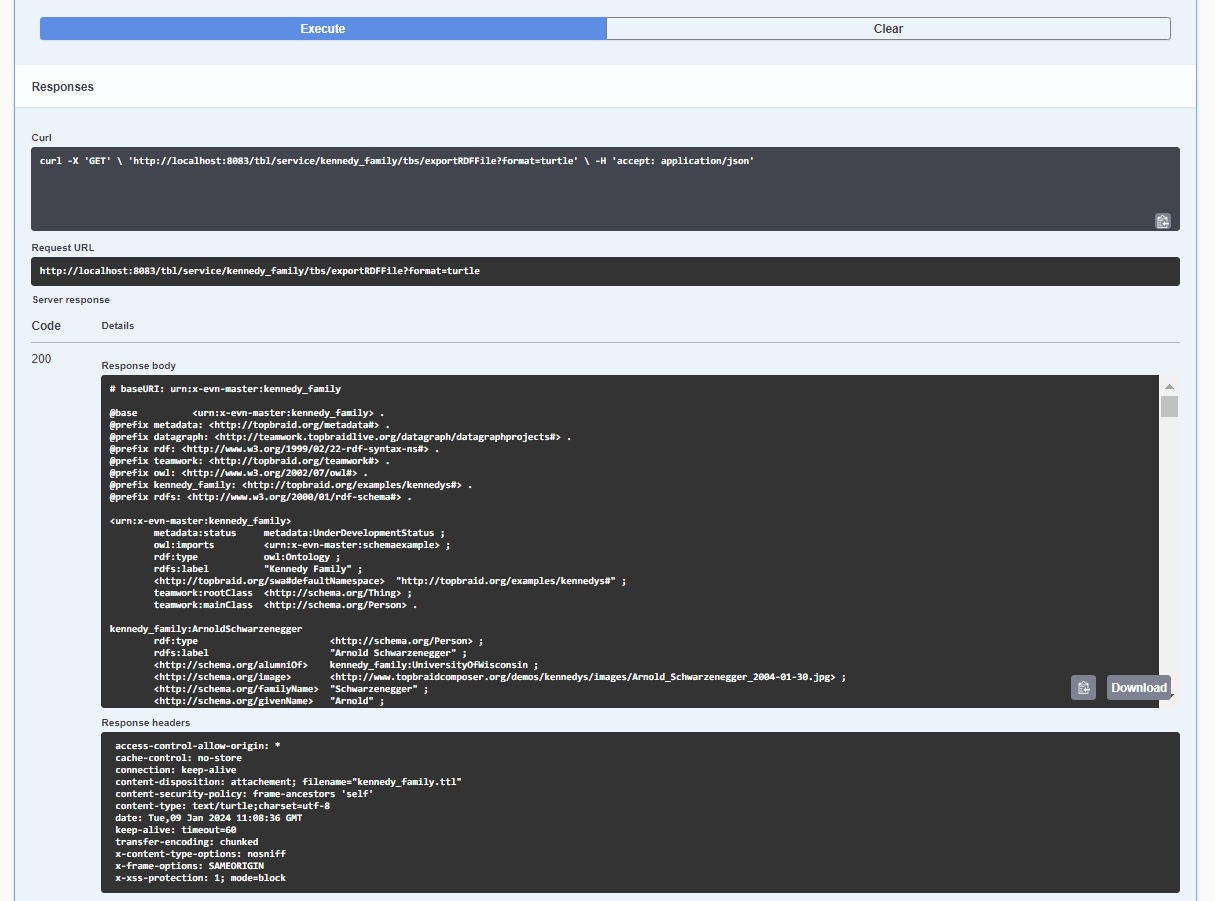The image size is (1215, 901).
Task: Copy the curl command to clipboard
Action: (1162, 220)
